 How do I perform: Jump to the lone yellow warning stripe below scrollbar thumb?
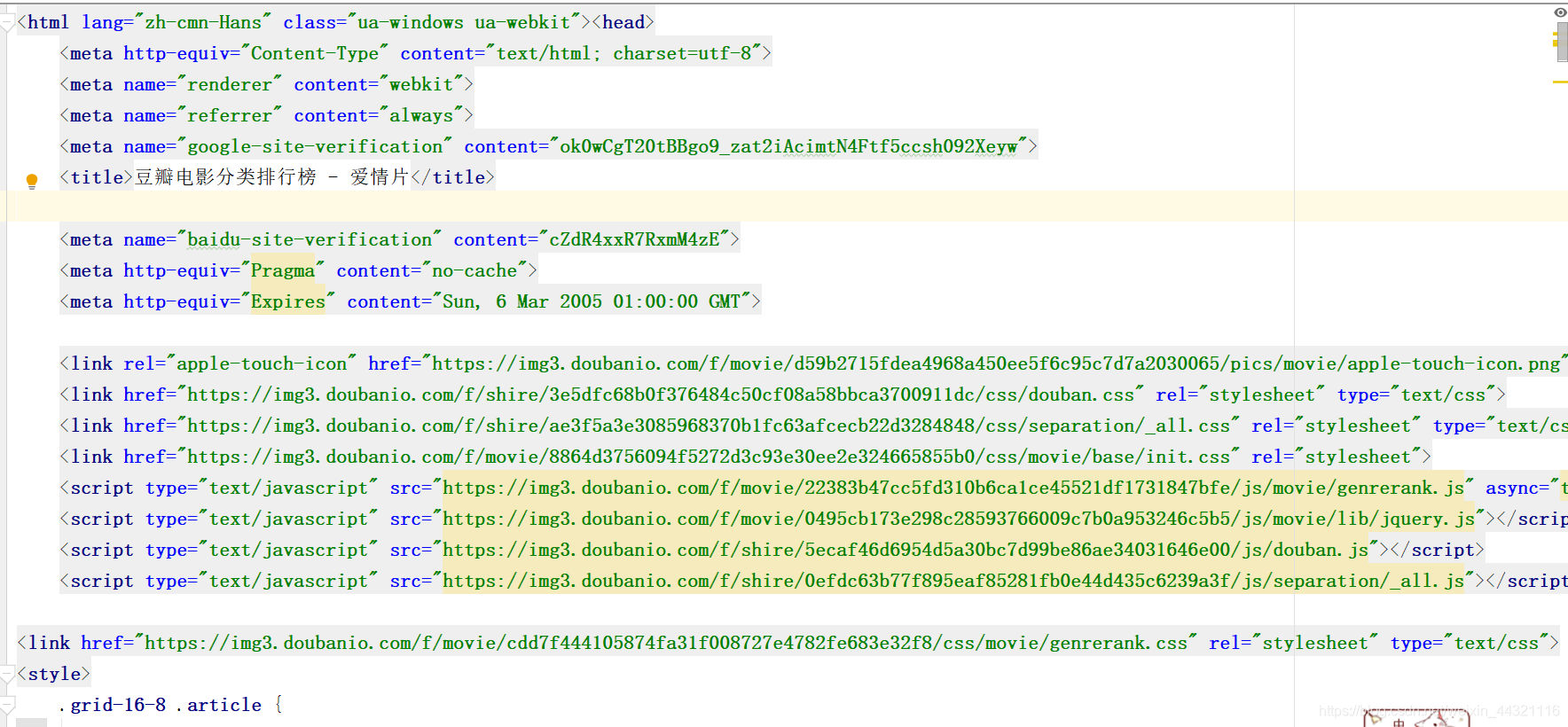coord(1560,82)
